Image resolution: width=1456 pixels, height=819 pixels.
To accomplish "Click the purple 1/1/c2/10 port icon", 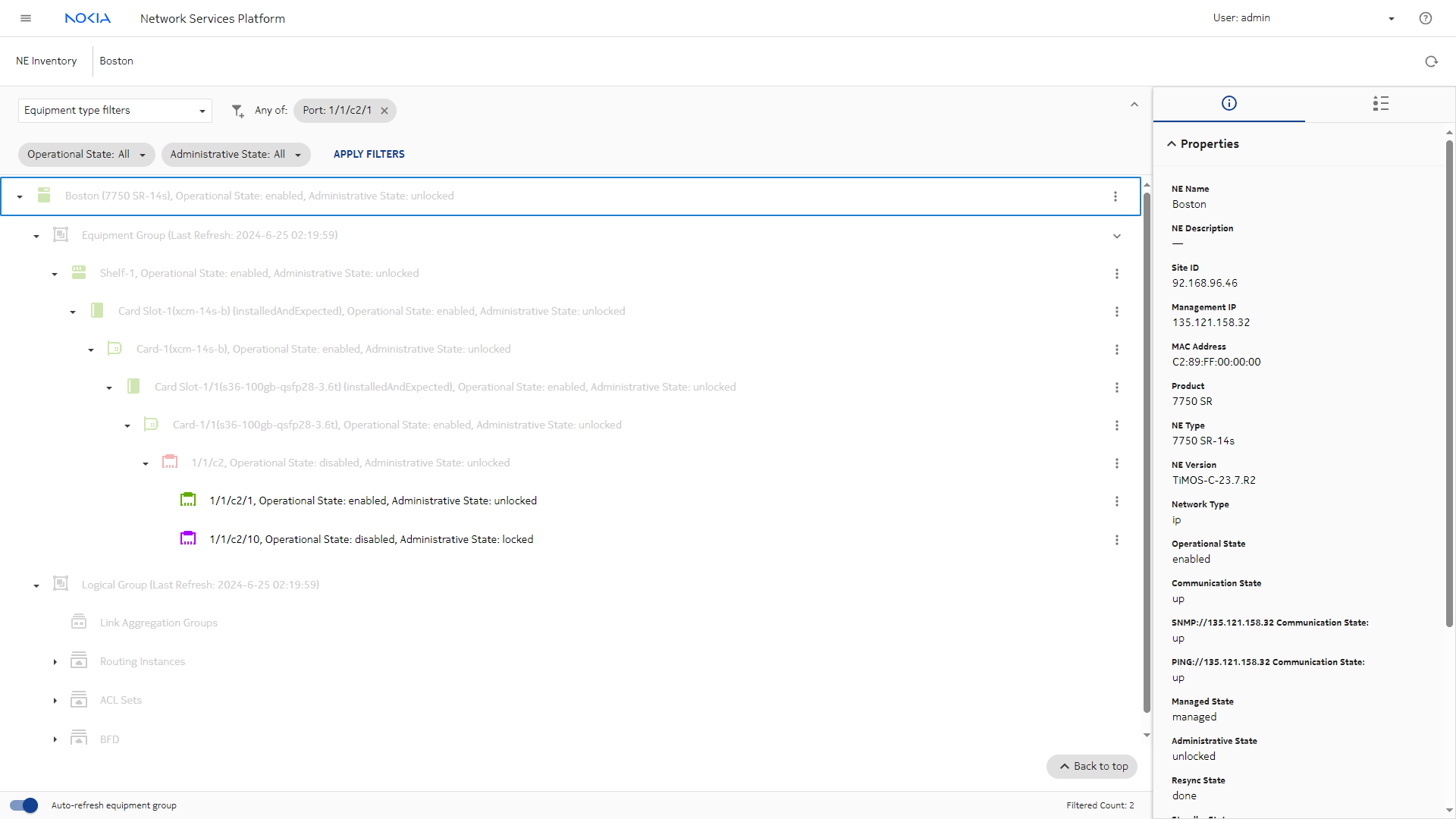I will click(188, 538).
